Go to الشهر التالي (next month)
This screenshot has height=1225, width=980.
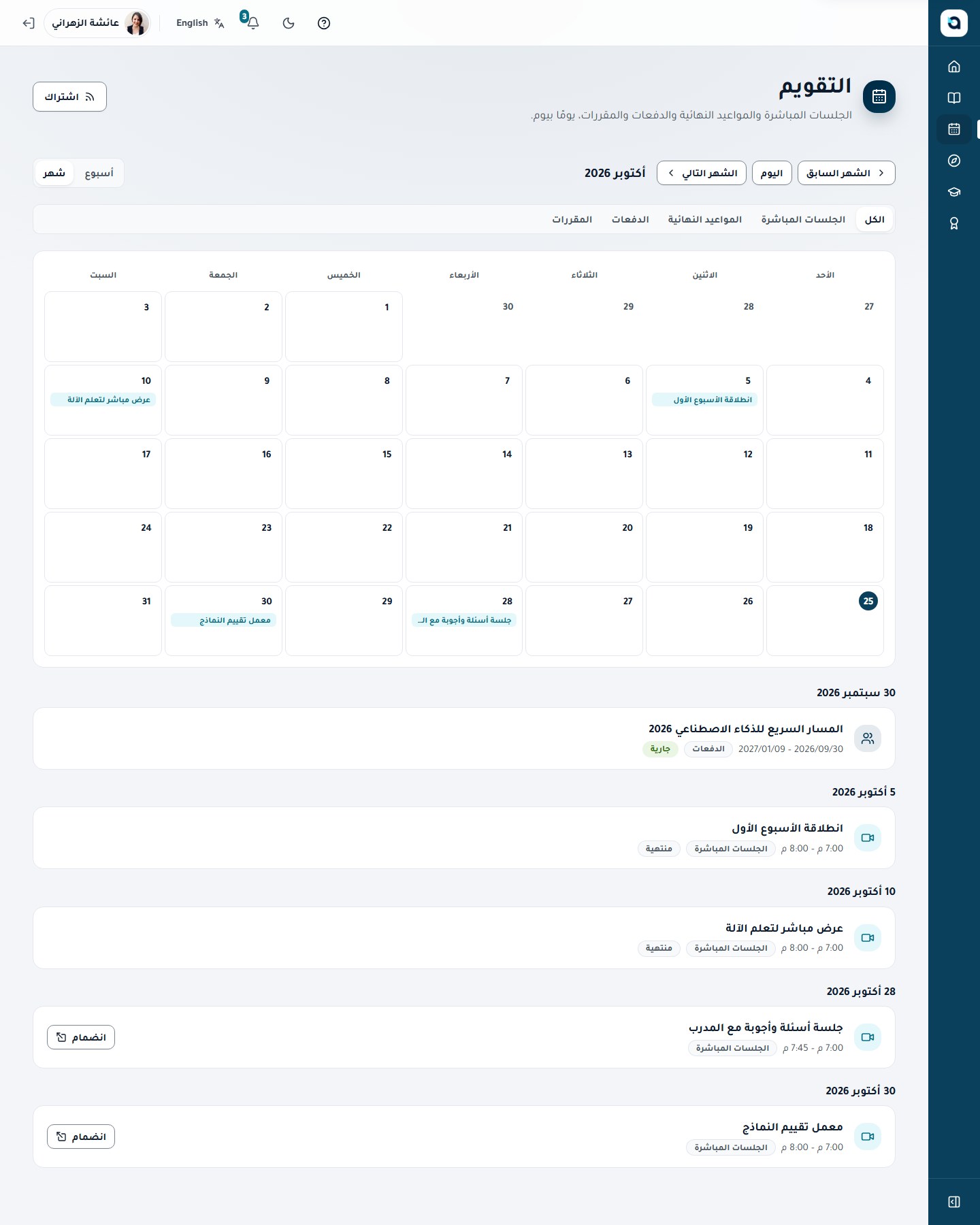point(702,173)
